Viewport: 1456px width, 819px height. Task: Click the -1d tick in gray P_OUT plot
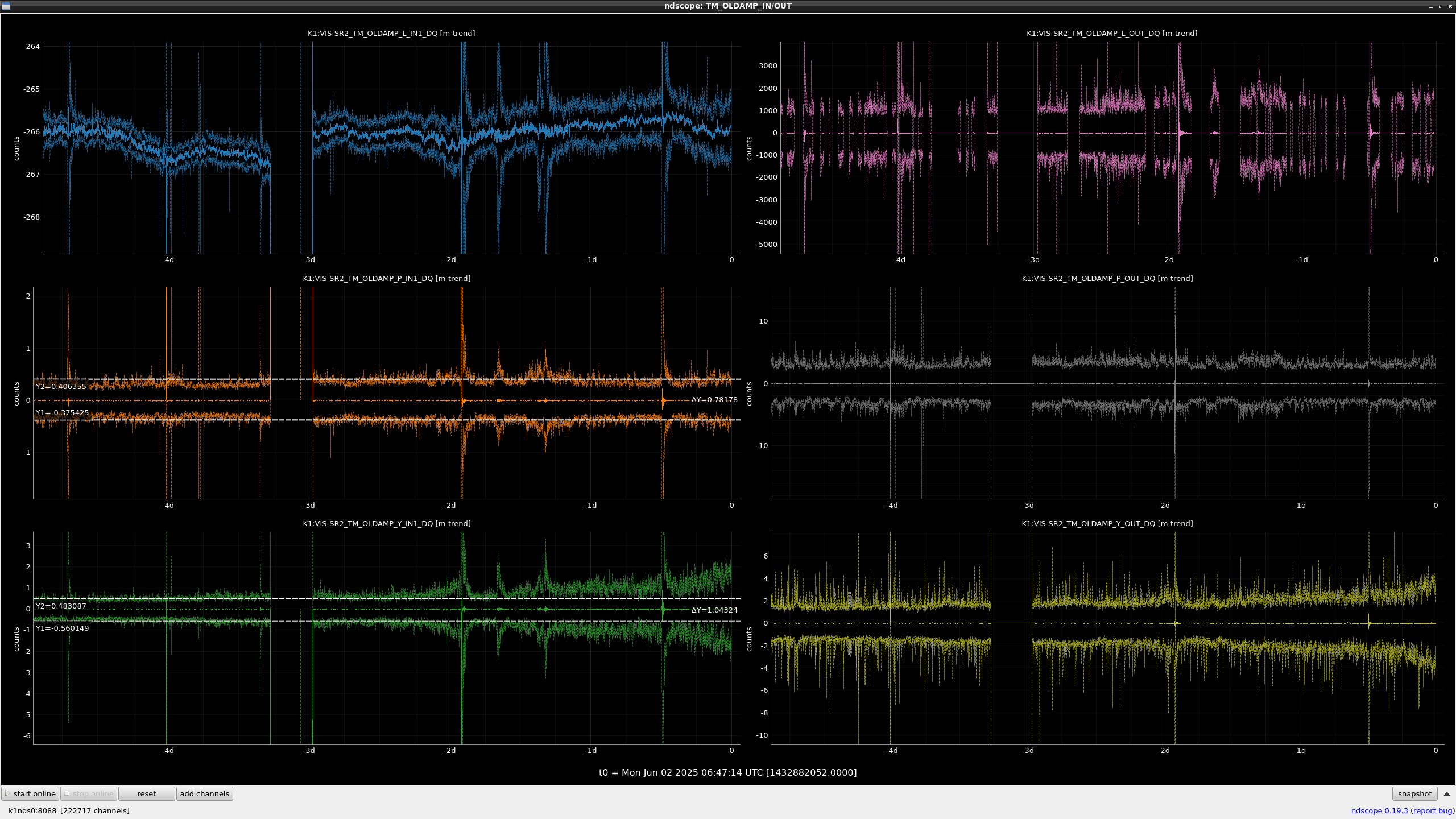[1300, 505]
